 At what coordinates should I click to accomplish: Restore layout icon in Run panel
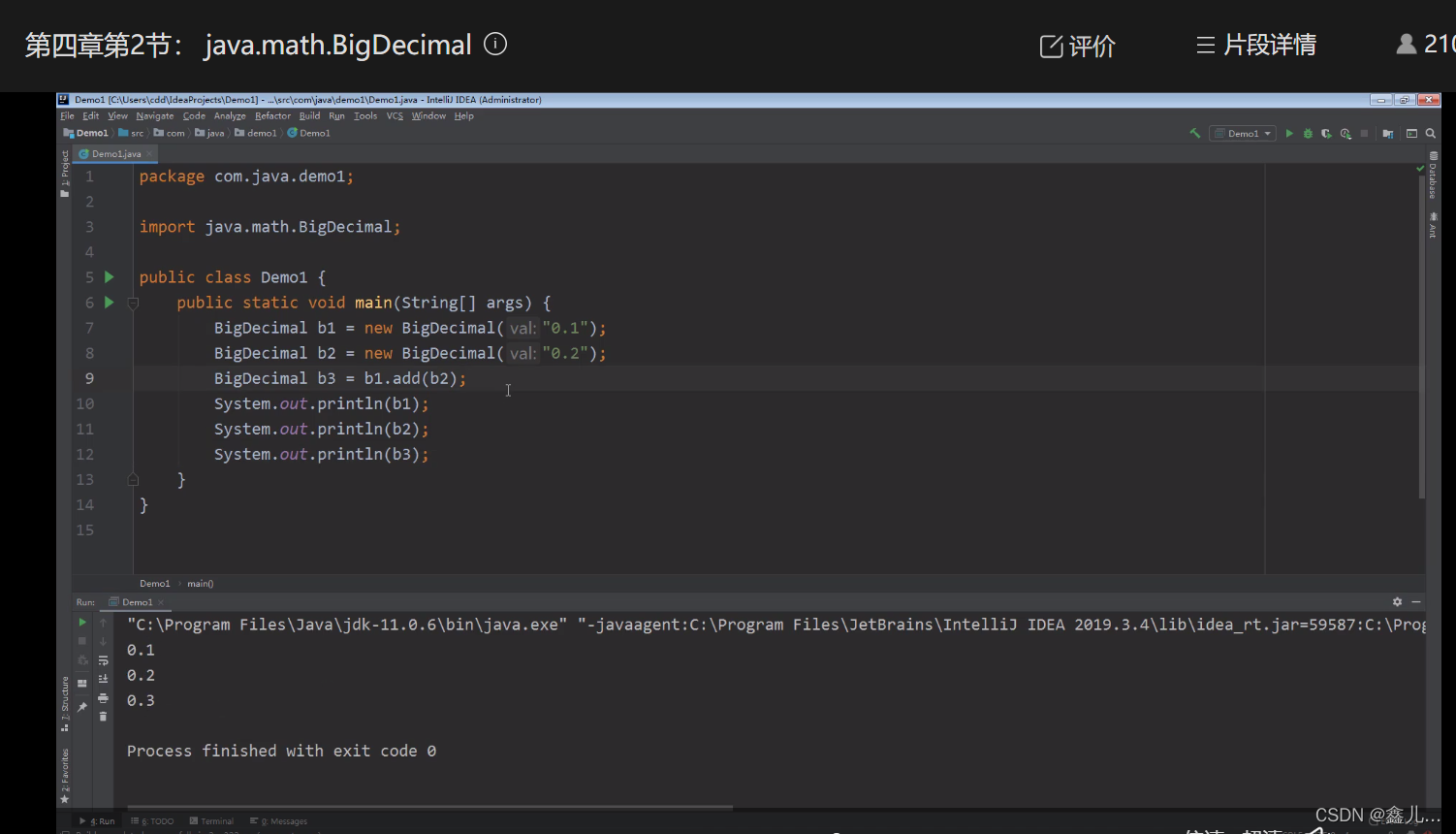click(x=82, y=684)
